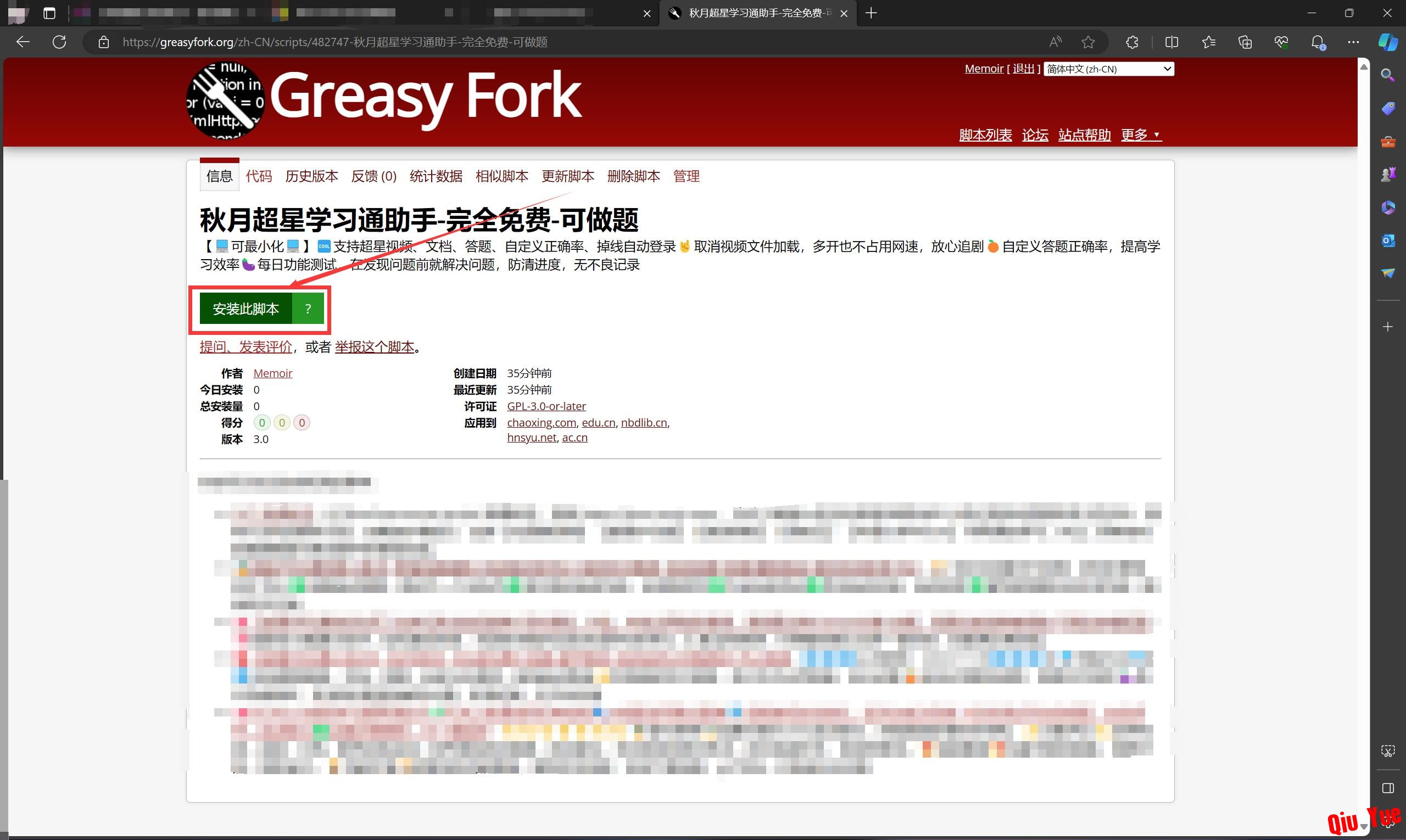Open sidebar Microsoft 365 icon
Screen dimensions: 1406x840
pyautogui.click(x=1387, y=207)
